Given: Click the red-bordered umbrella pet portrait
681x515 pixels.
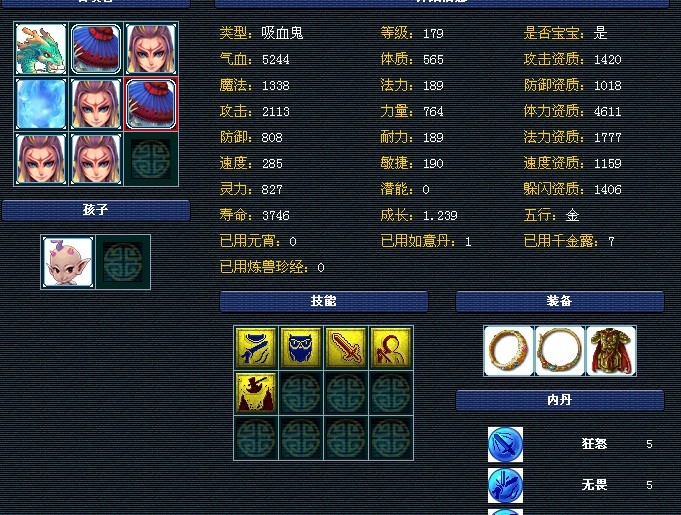Looking at the screenshot, I should 151,104.
